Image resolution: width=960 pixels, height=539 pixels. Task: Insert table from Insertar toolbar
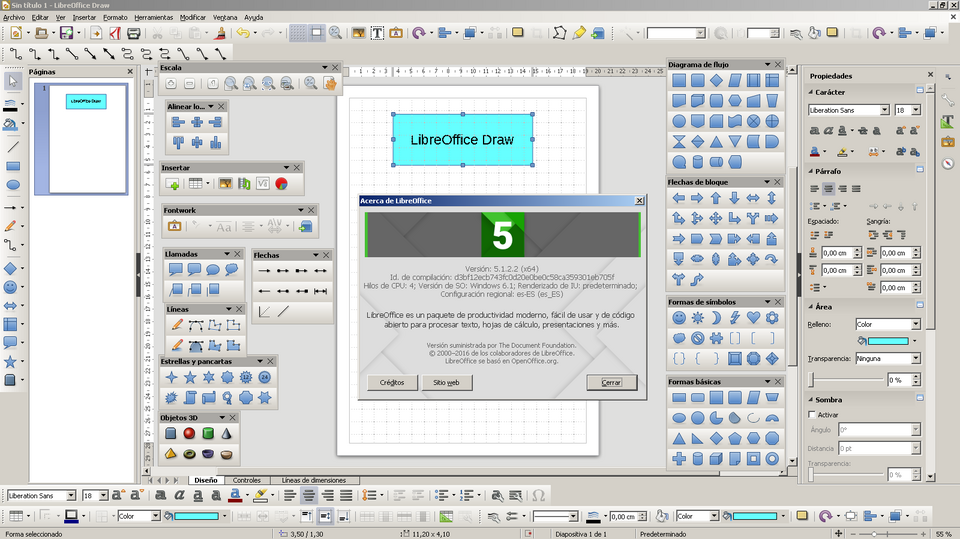coord(195,184)
